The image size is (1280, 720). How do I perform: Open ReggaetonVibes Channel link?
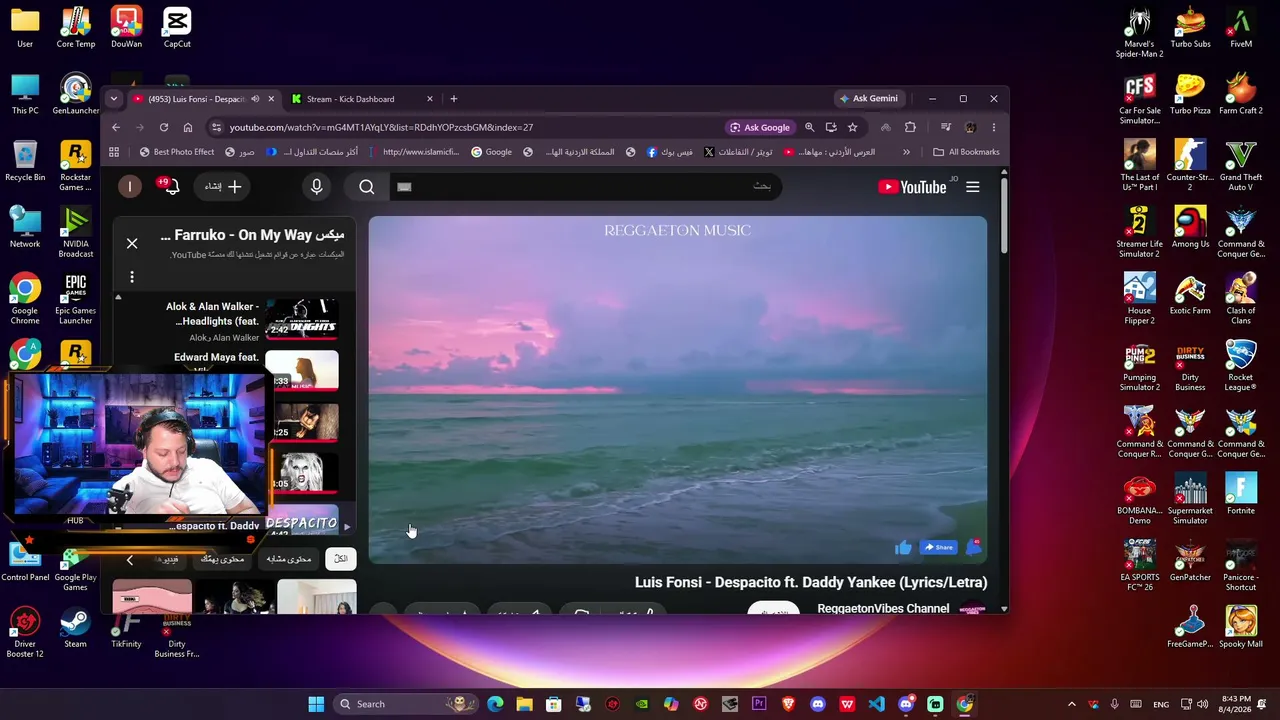(883, 608)
